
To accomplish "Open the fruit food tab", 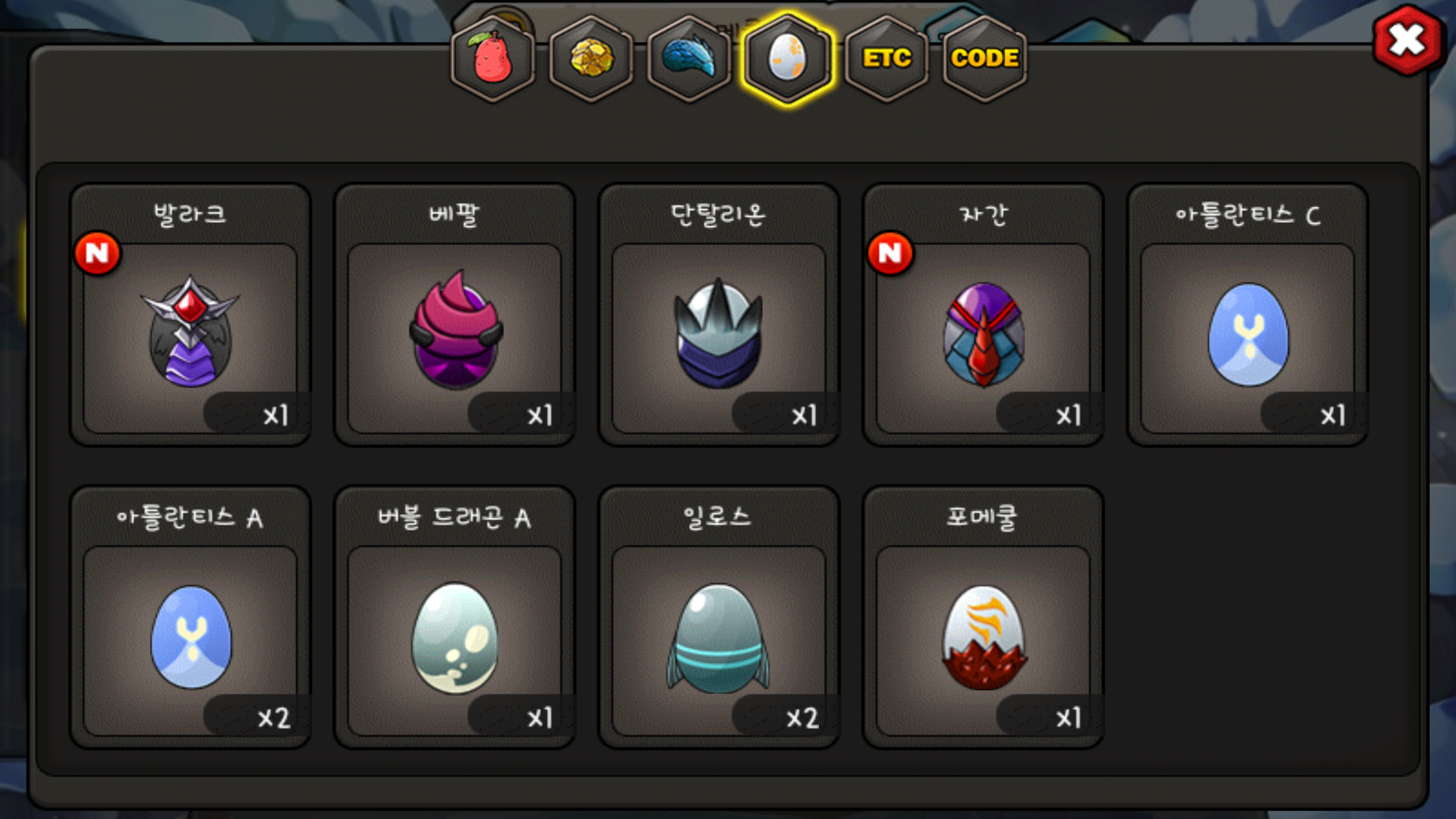I will click(493, 59).
